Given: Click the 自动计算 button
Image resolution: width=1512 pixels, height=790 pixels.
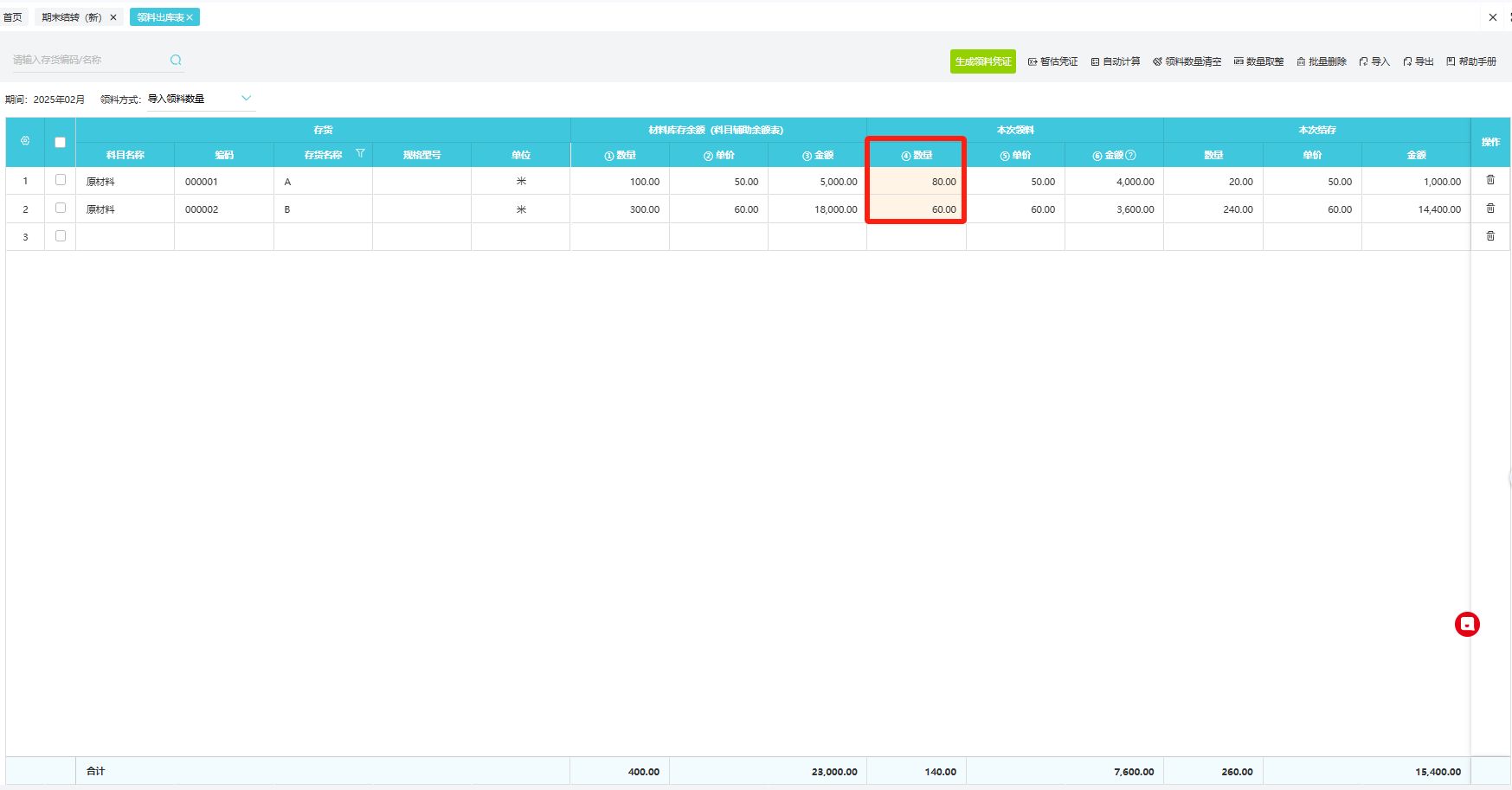Looking at the screenshot, I should (1116, 61).
